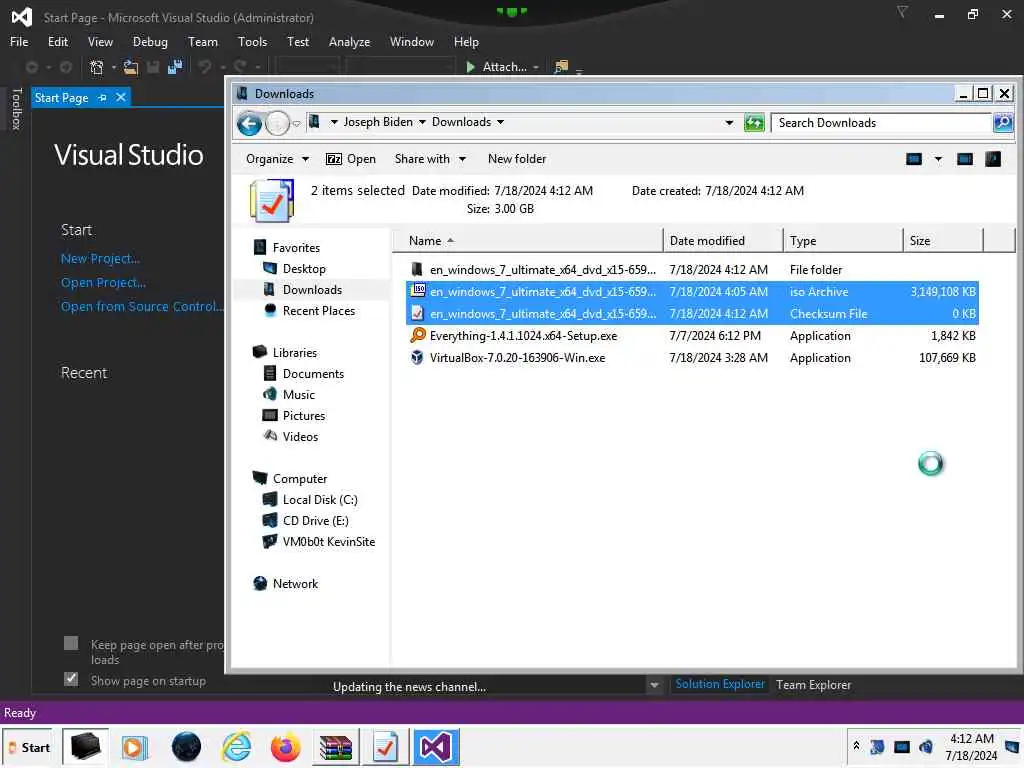This screenshot has width=1024, height=768.
Task: Open the Share with dropdown
Action: [x=430, y=159]
